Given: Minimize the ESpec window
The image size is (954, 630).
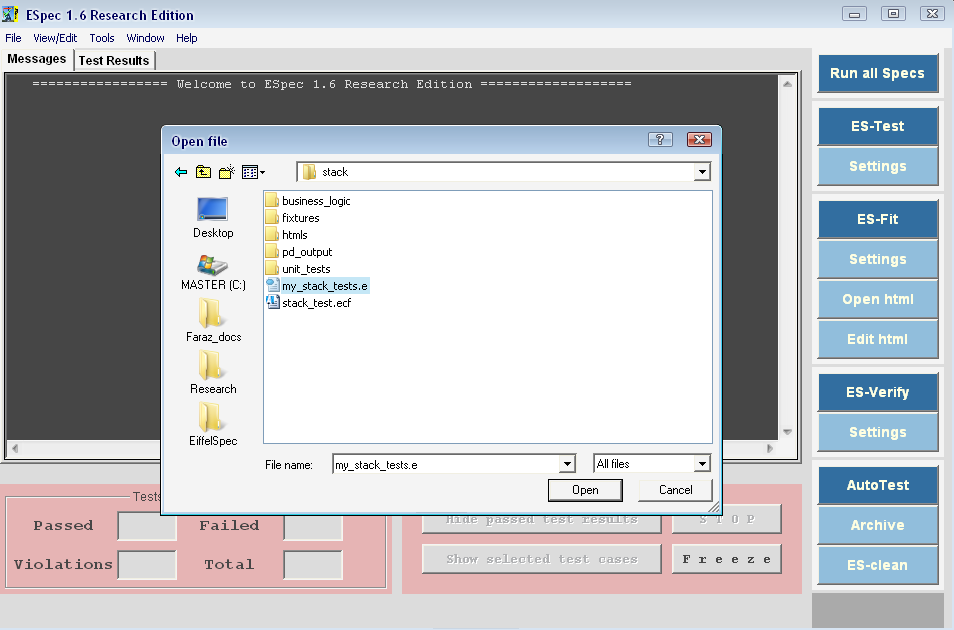Looking at the screenshot, I should click(854, 13).
